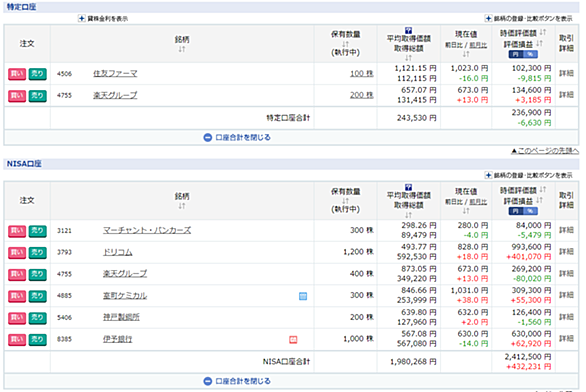The height and width of the screenshot is (392, 586).
Task: Sort NISA口座 table by 銘柄
Action: pyautogui.click(x=182, y=206)
